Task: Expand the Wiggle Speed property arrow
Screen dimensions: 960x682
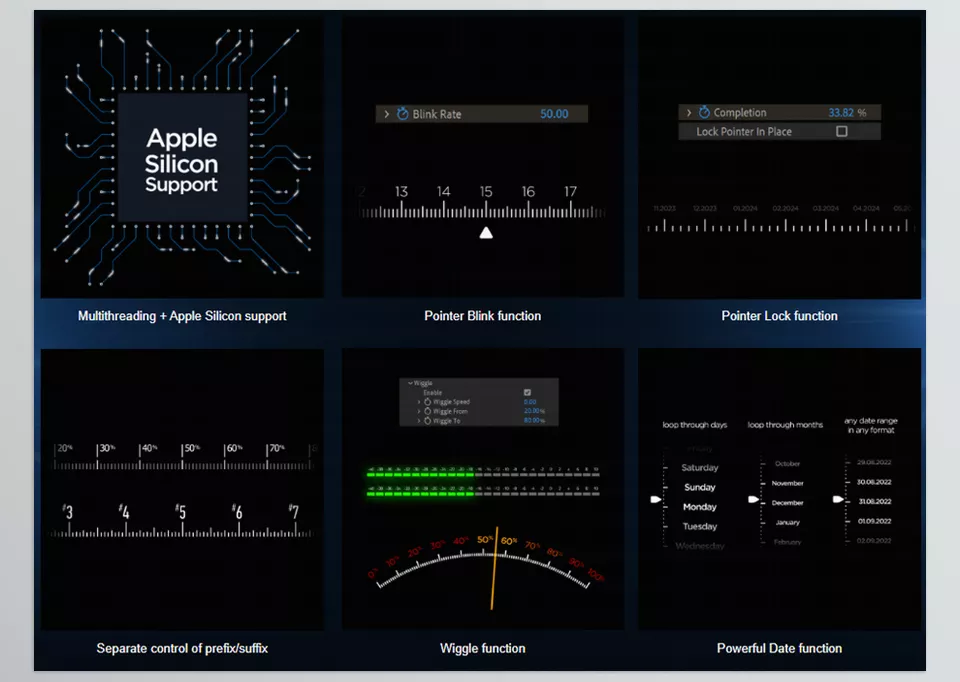Action: click(419, 402)
